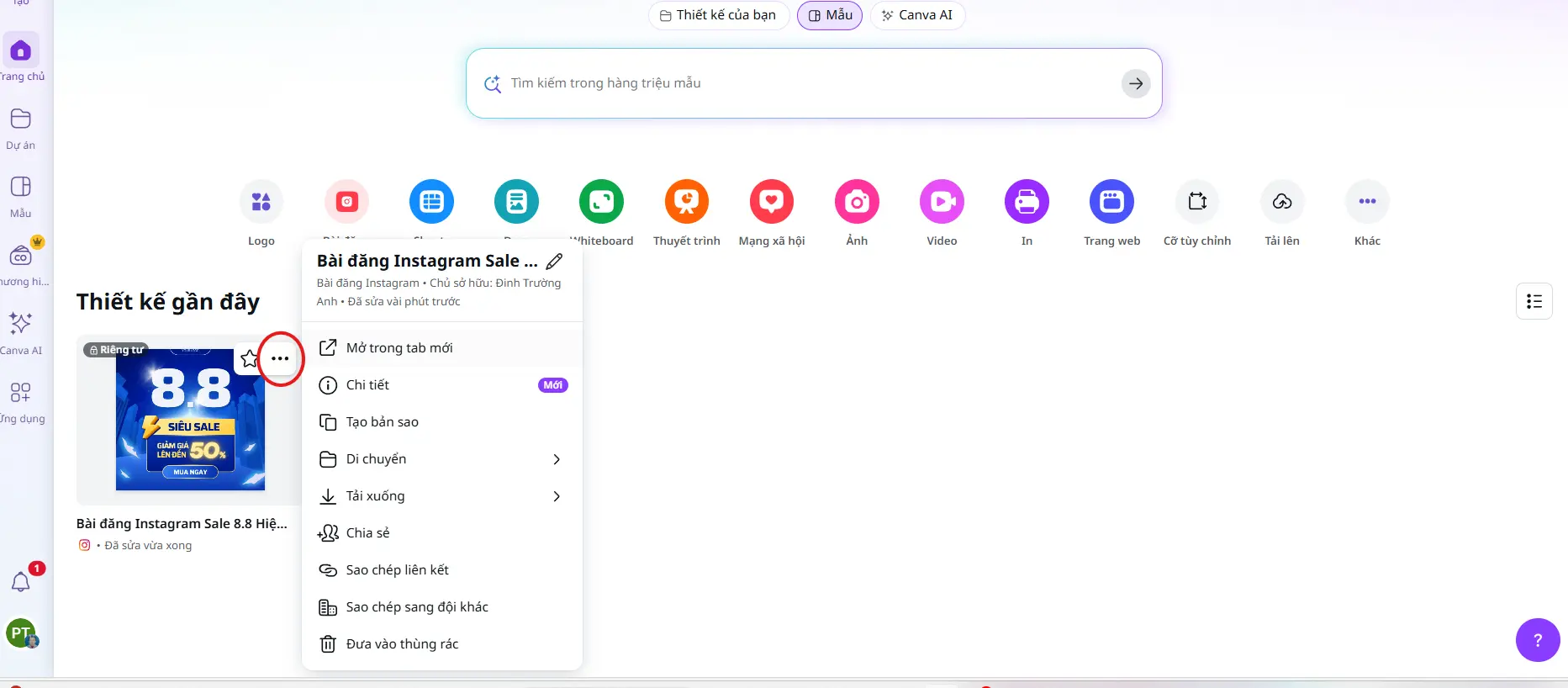The image size is (1568, 688).
Task: Open the Tải lên upload icon
Action: pos(1281,202)
